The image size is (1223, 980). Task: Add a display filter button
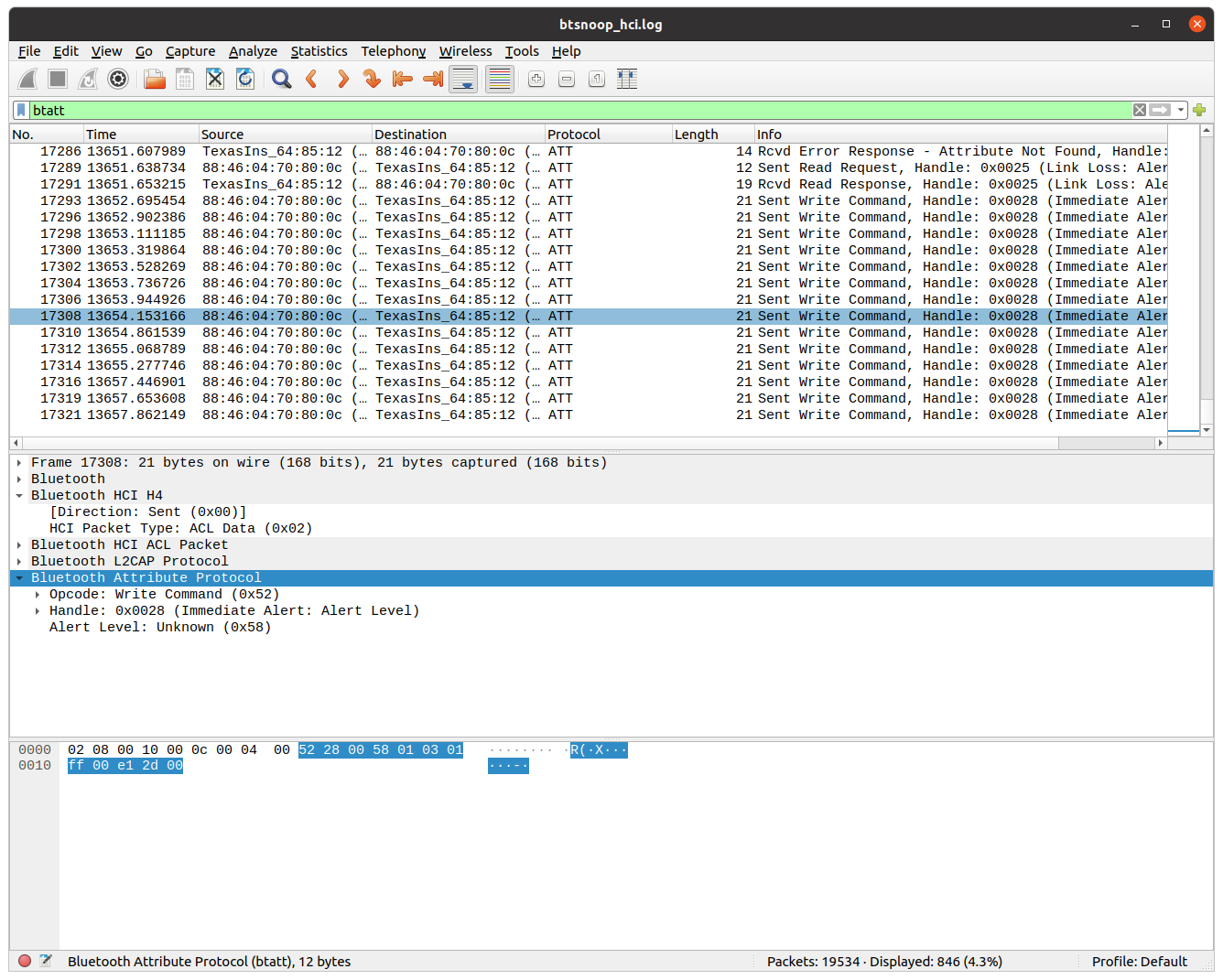(1199, 110)
